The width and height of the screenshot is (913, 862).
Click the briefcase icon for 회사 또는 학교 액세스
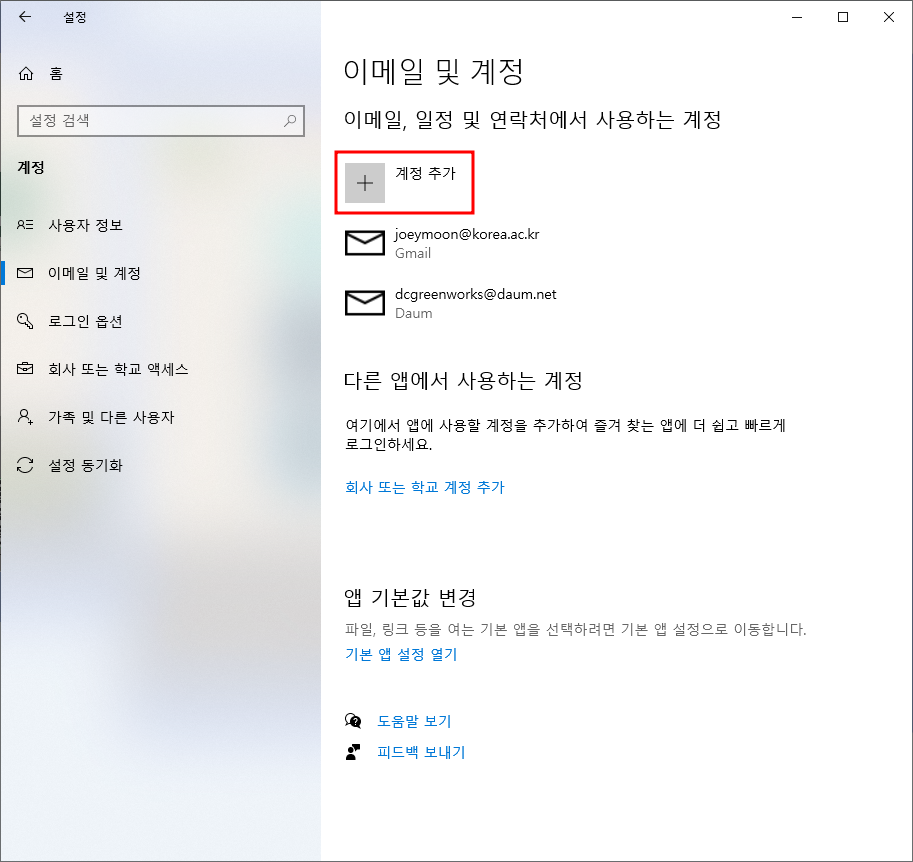coord(25,369)
